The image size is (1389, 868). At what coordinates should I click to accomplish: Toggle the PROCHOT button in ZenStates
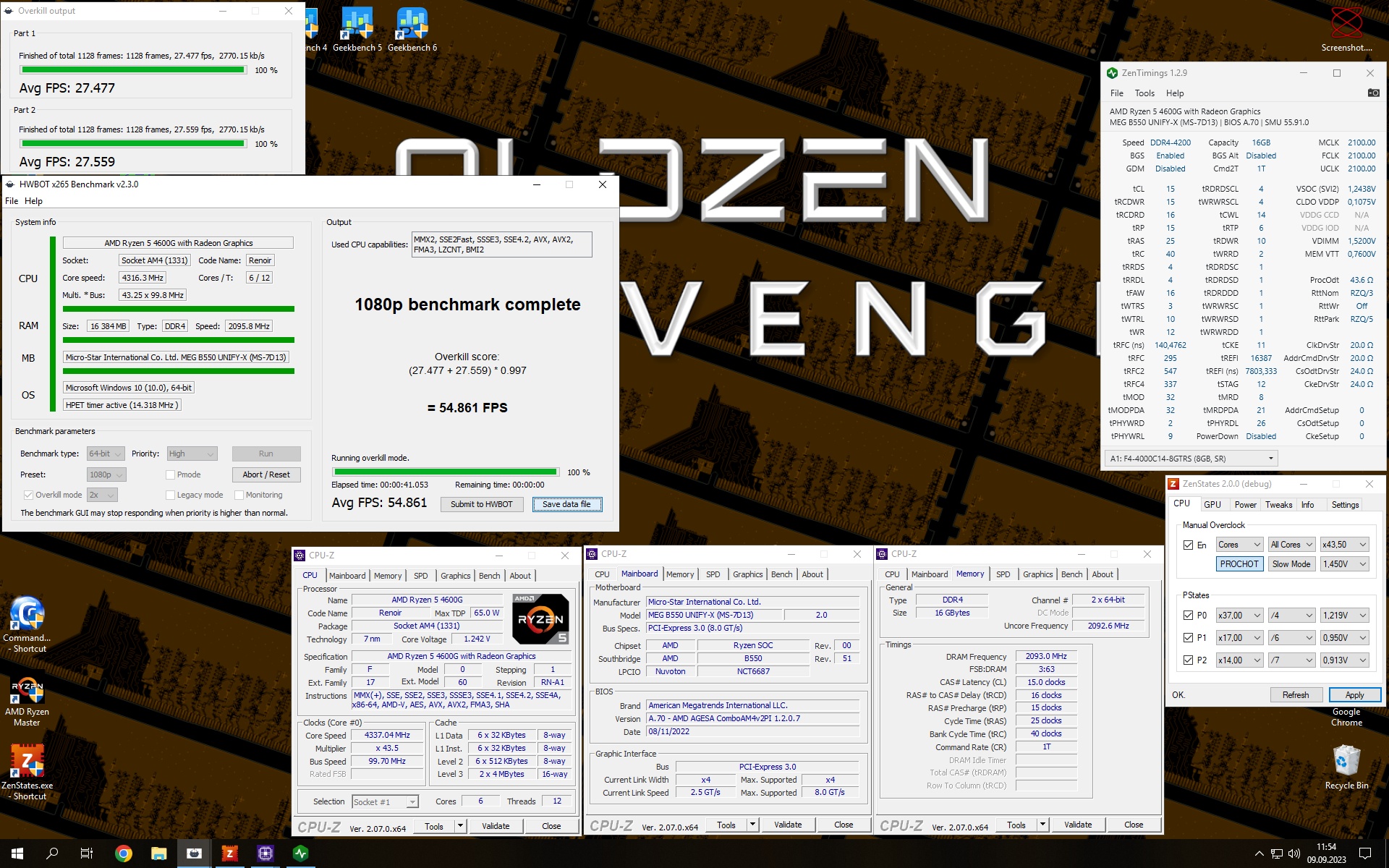(x=1239, y=564)
